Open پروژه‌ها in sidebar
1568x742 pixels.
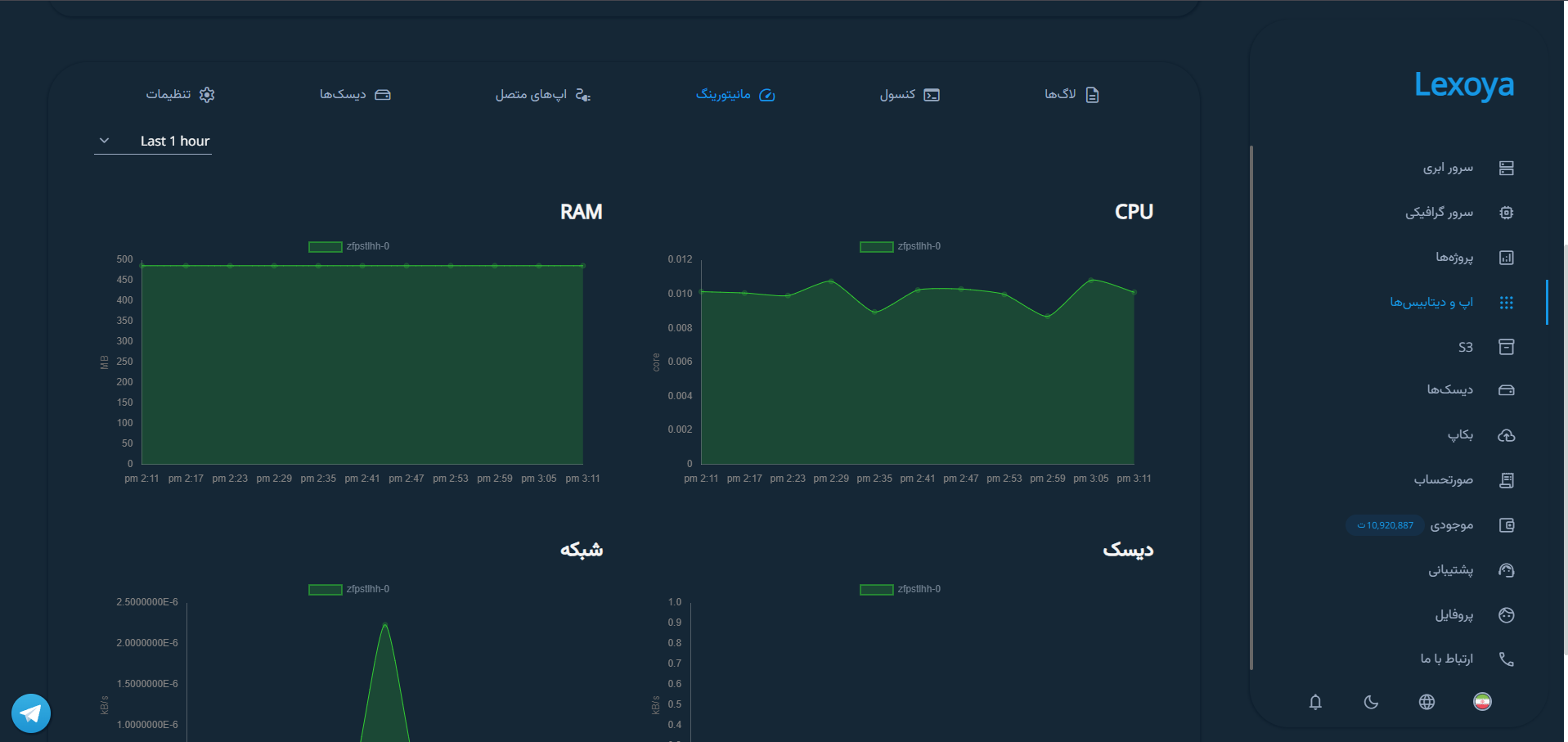point(1454,258)
